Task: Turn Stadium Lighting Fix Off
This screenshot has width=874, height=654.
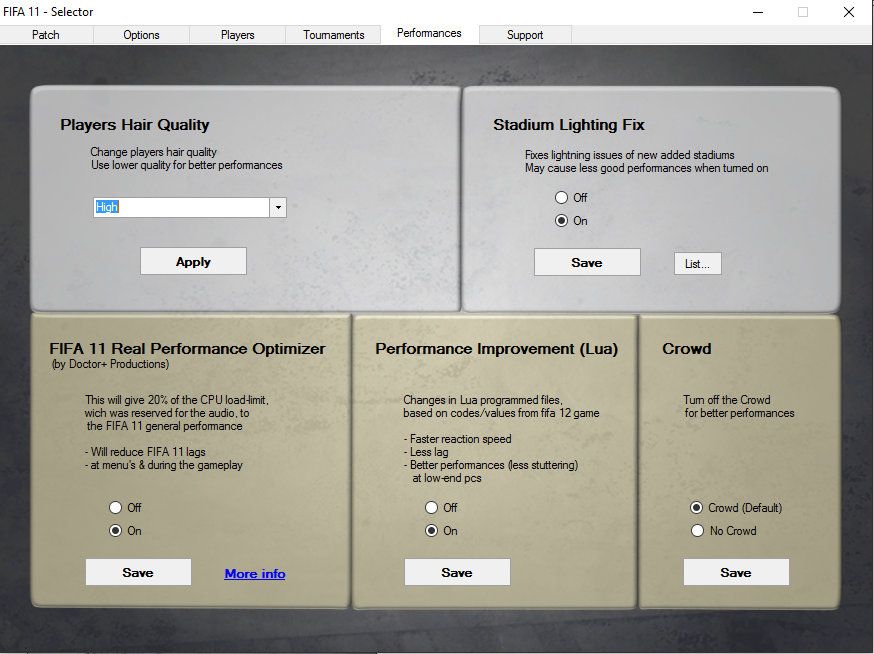Action: 562,198
